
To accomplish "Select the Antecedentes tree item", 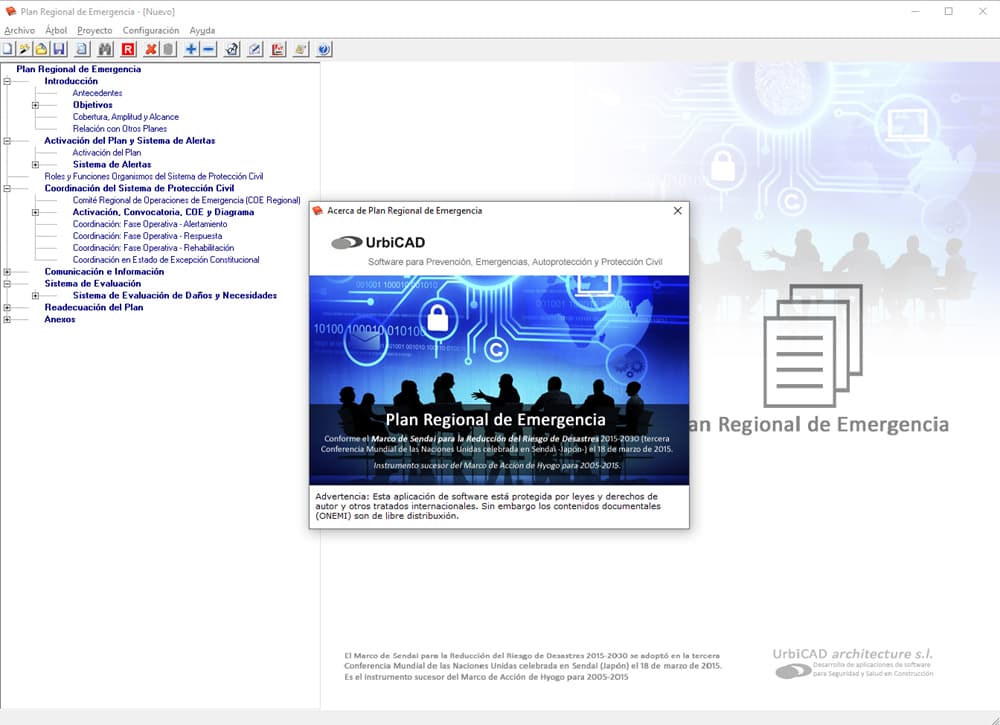I will tap(97, 93).
